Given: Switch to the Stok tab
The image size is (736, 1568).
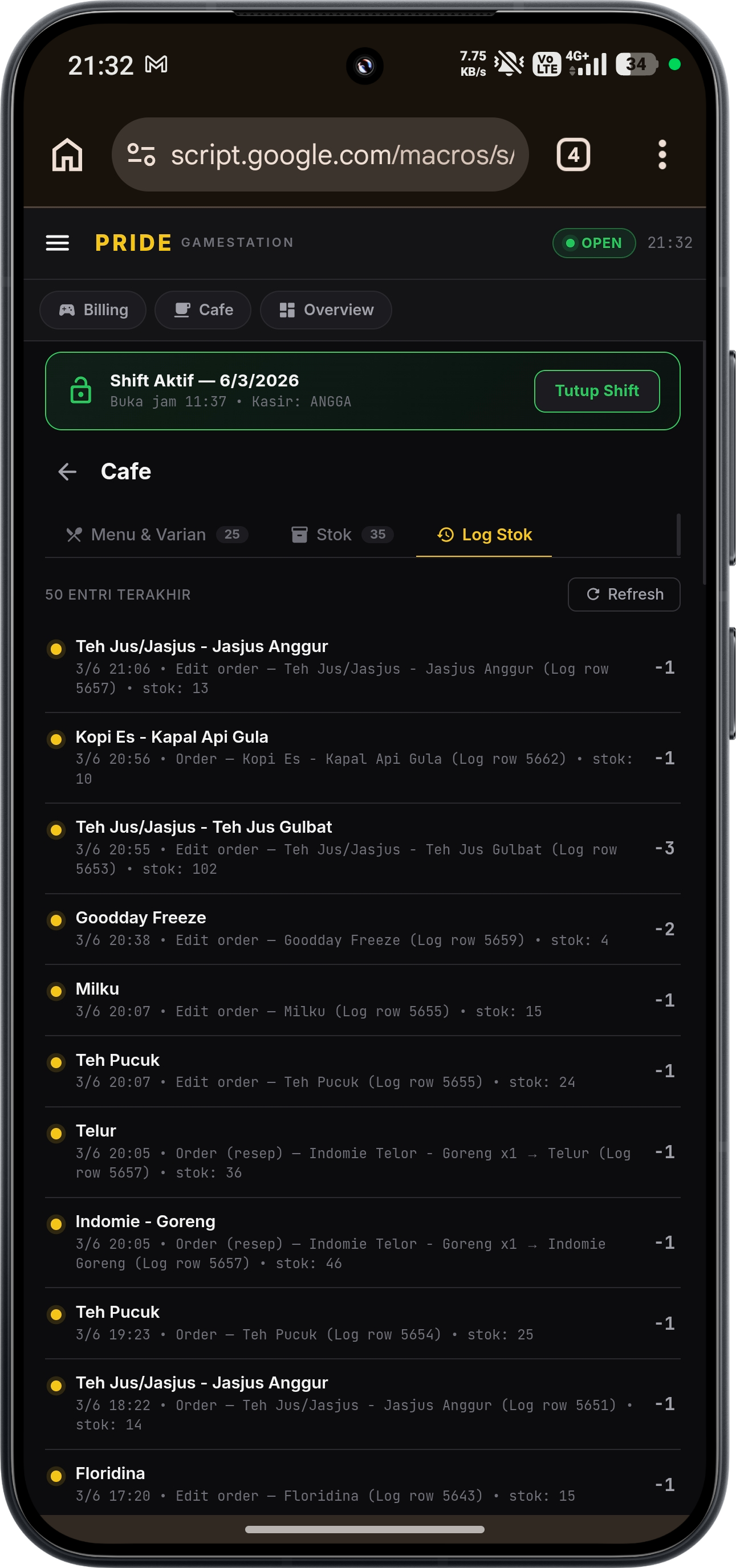Looking at the screenshot, I should (341, 535).
